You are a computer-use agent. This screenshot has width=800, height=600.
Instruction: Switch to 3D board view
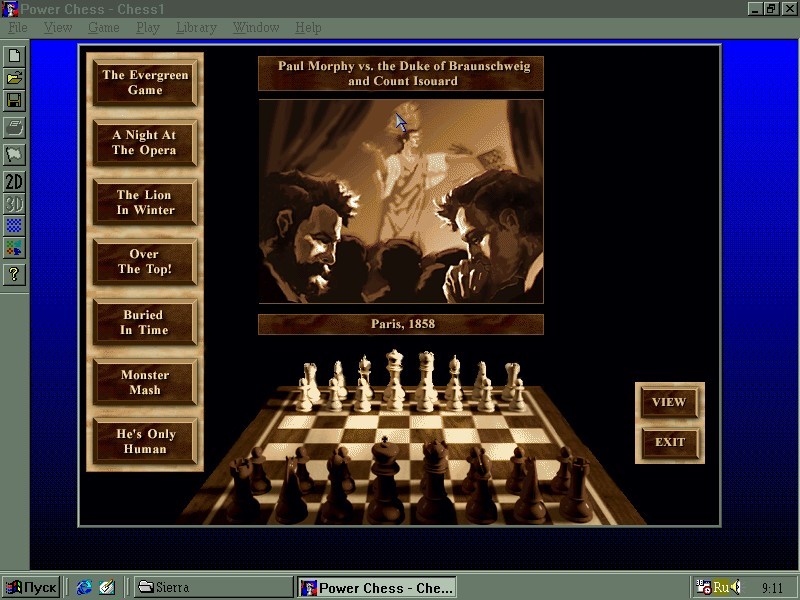14,204
